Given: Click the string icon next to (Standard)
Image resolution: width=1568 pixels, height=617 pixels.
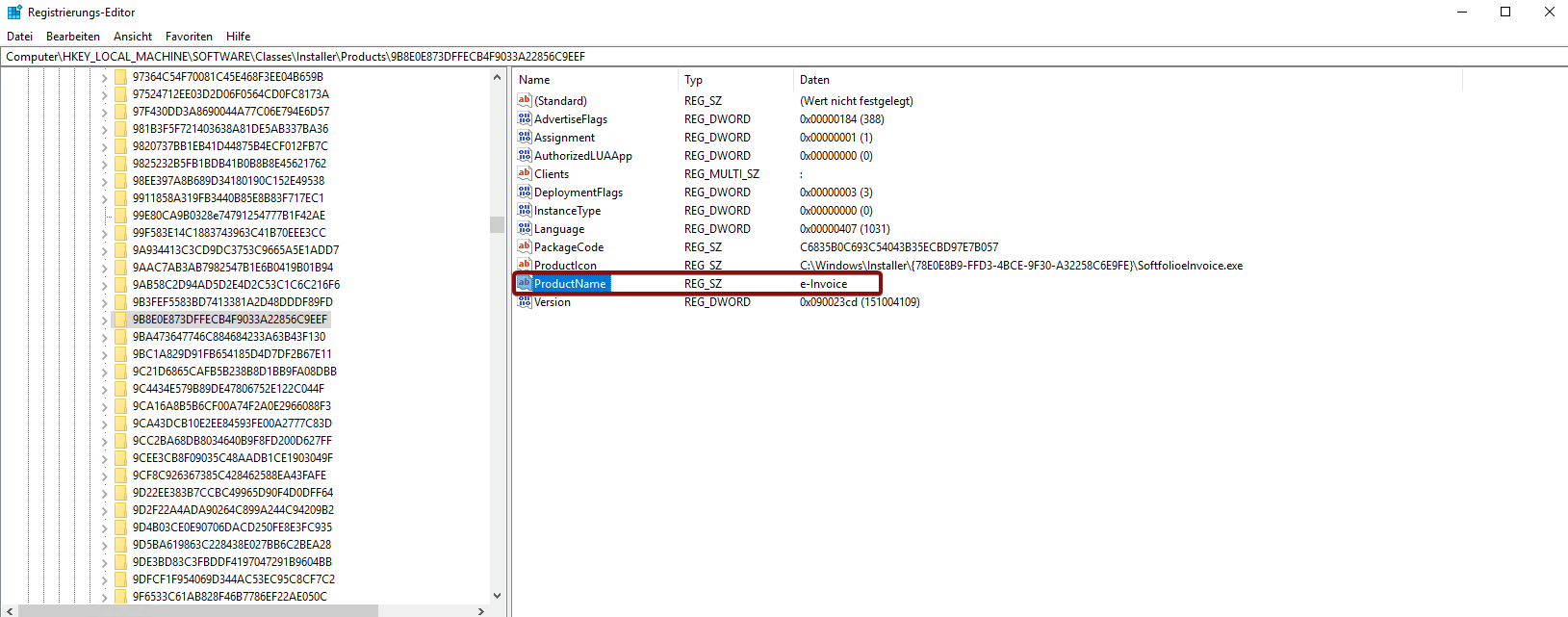Looking at the screenshot, I should [525, 100].
